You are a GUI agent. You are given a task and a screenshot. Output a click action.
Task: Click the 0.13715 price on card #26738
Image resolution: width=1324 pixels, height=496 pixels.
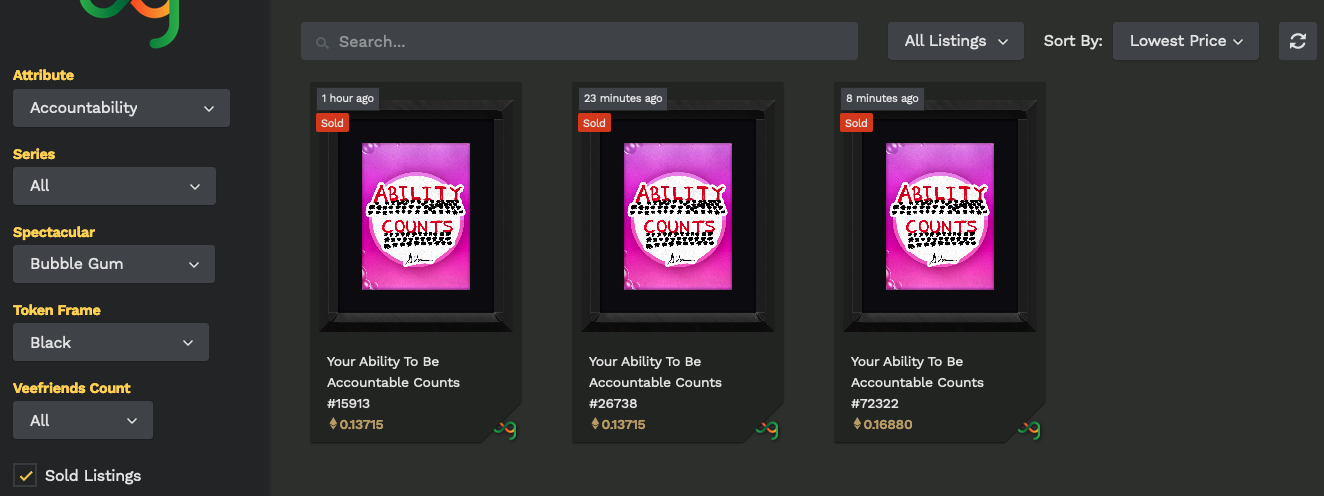(623, 425)
